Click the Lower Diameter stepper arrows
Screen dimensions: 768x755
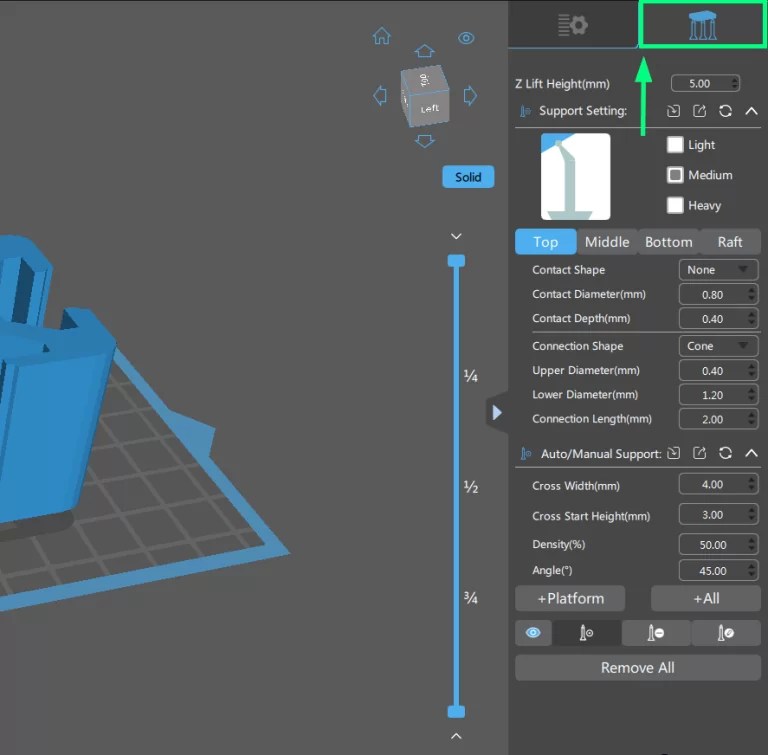click(752, 395)
